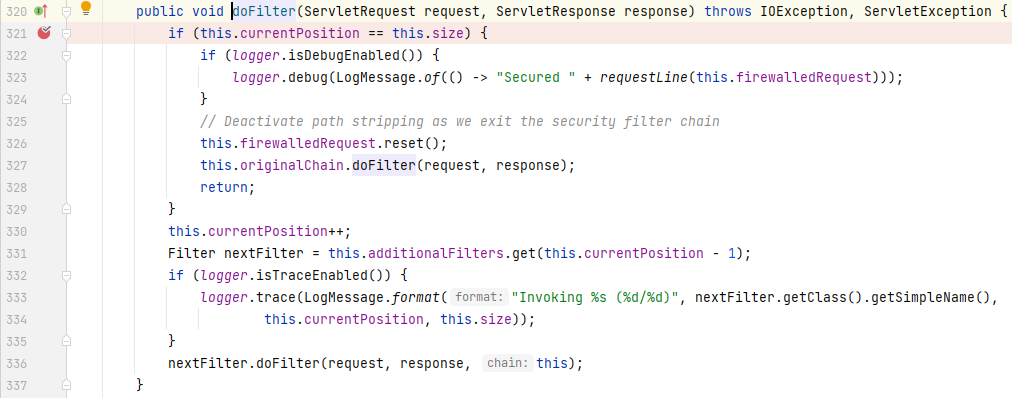Screen dimensions: 1012x398
Task: Click fold end marker at line 329
Action: [x=66, y=209]
